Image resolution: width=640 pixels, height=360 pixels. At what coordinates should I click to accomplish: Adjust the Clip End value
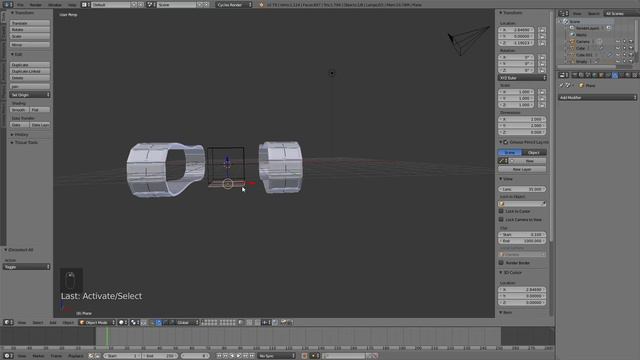[x=522, y=241]
